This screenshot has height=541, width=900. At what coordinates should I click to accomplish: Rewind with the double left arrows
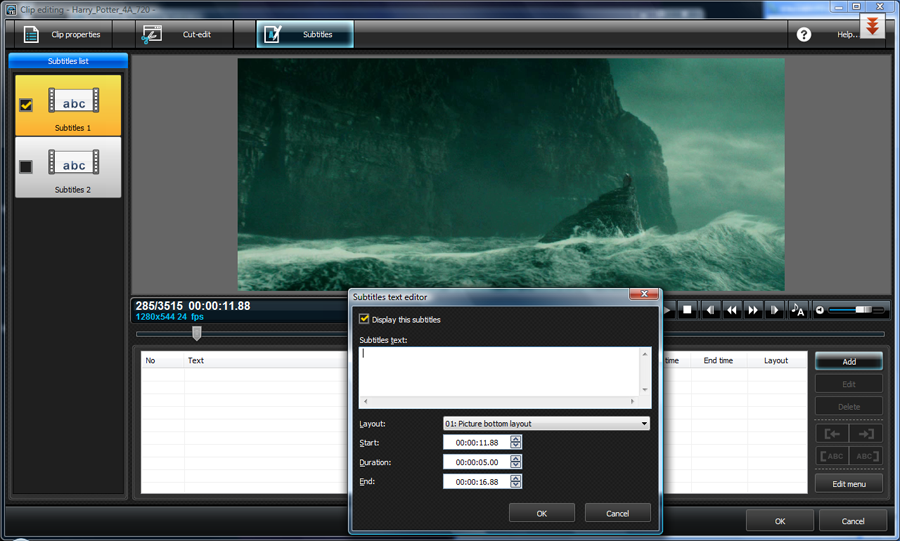point(731,310)
